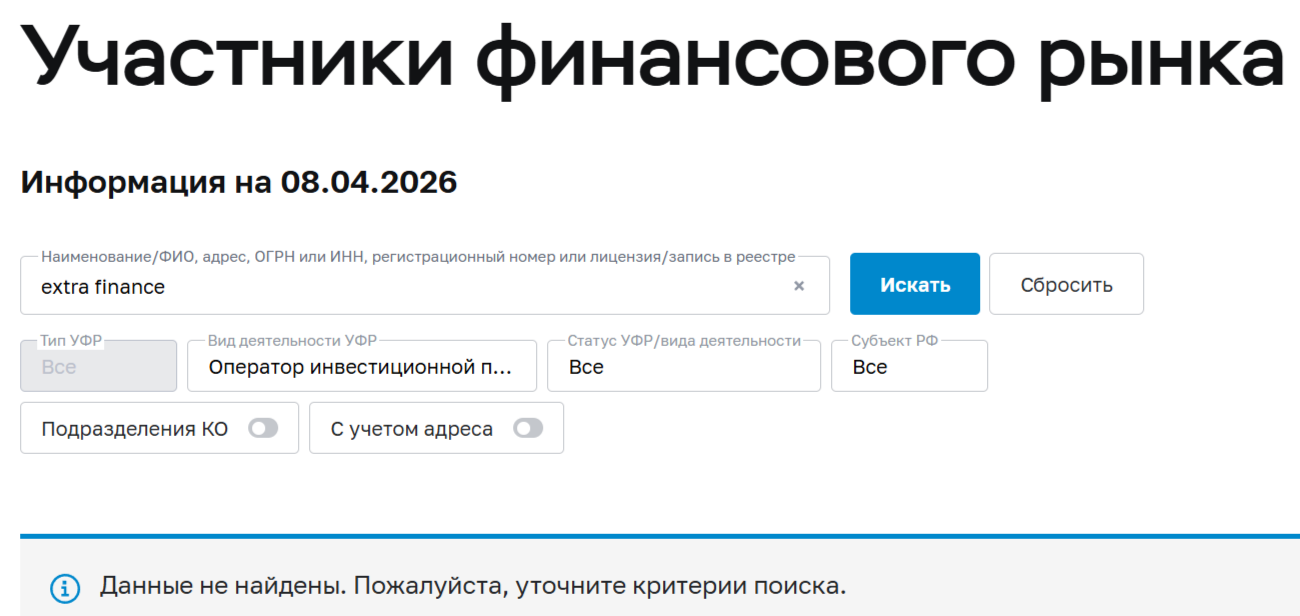The image size is (1300, 616).
Task: Click the Сбросить button
Action: tap(1066, 285)
